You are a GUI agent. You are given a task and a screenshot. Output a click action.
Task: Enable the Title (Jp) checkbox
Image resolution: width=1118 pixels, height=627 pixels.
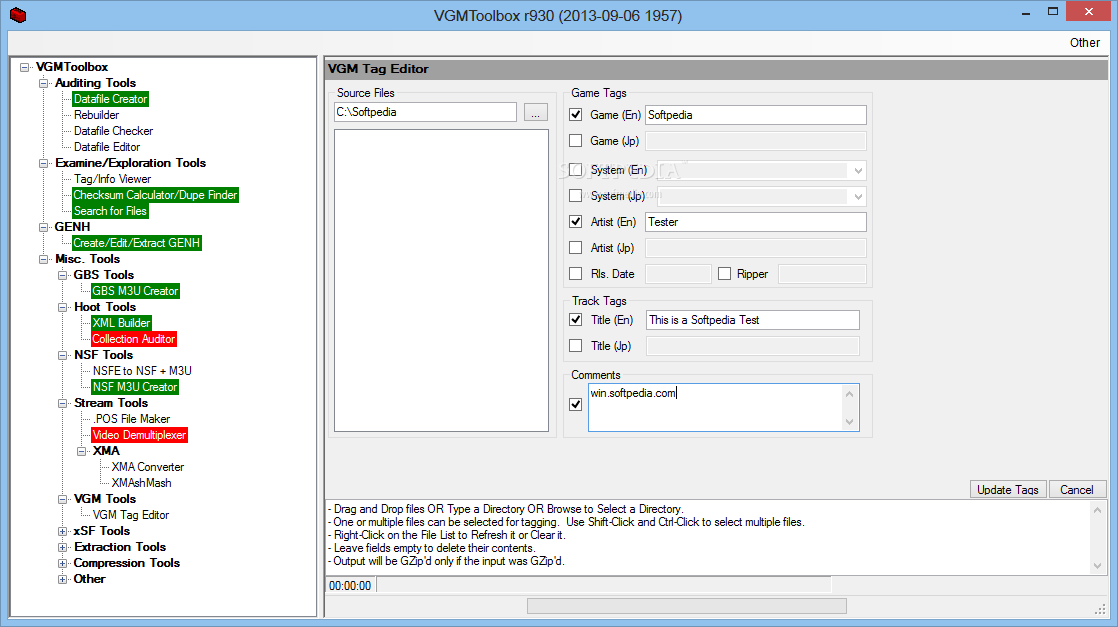[576, 346]
